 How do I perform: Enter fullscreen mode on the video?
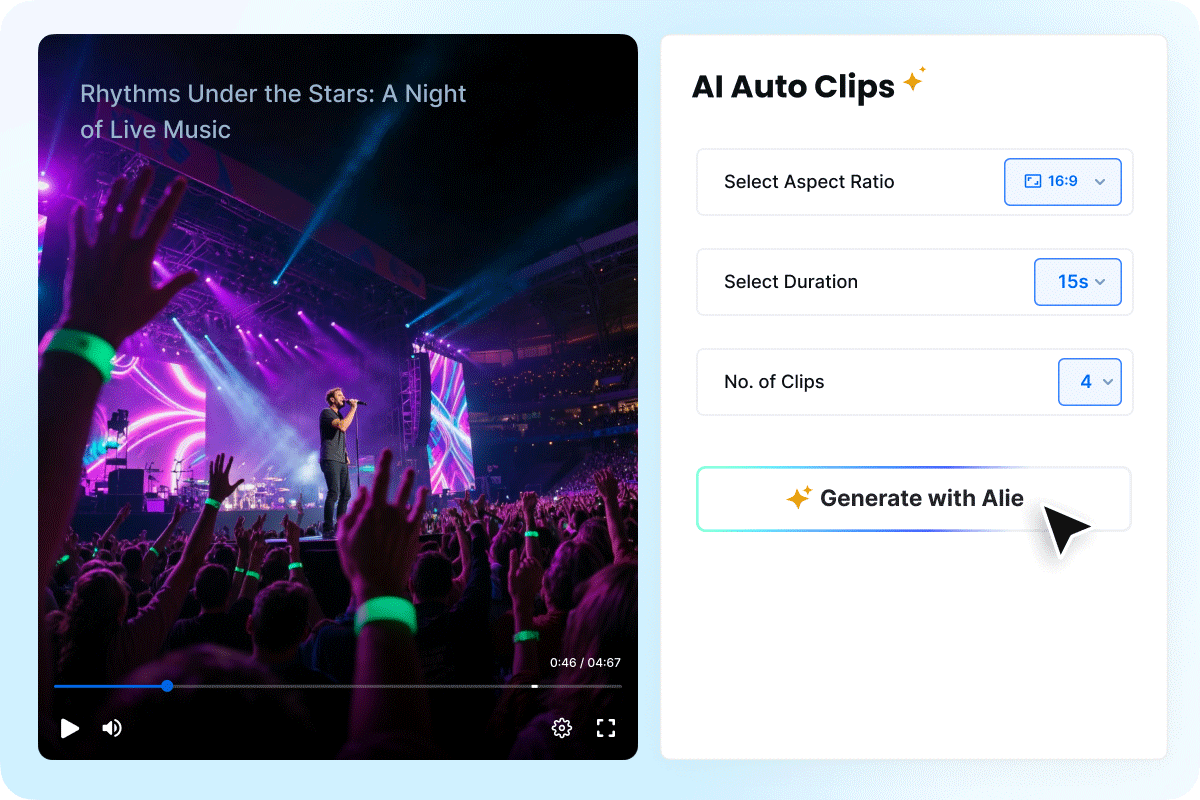(x=606, y=728)
